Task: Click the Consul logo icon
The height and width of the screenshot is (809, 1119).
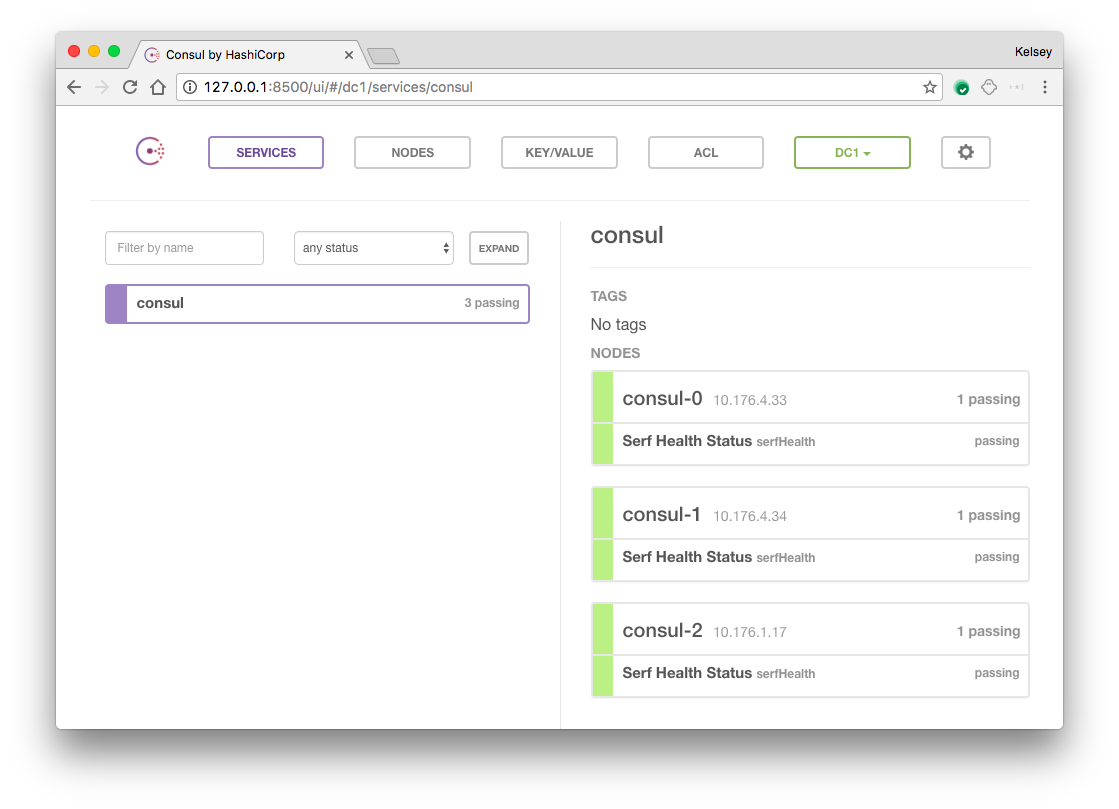Action: (151, 151)
